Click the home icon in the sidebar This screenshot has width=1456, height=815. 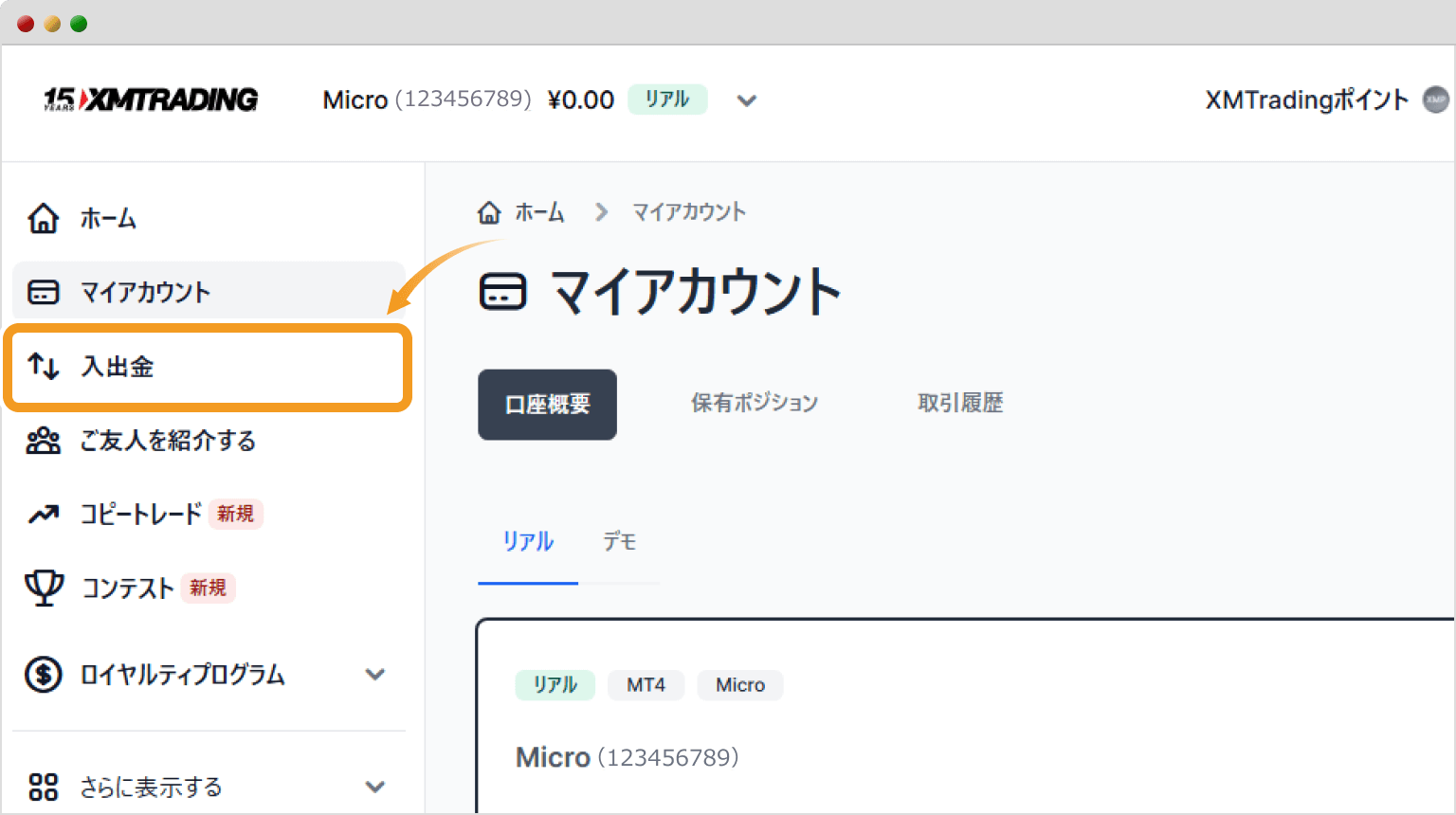(44, 218)
